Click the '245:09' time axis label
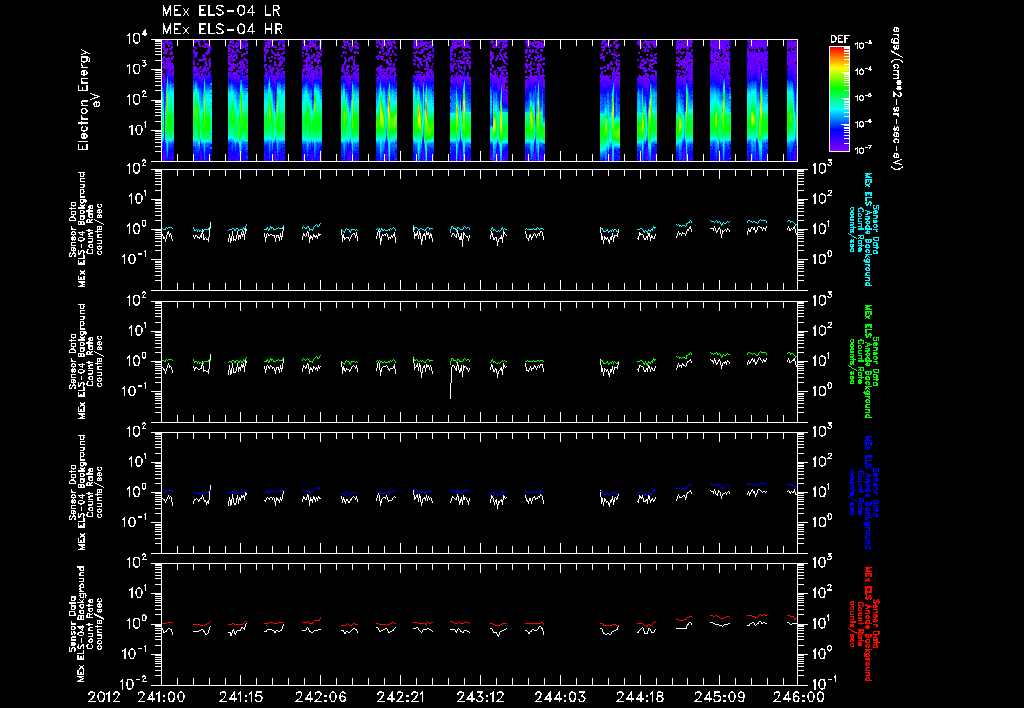 click(x=718, y=697)
